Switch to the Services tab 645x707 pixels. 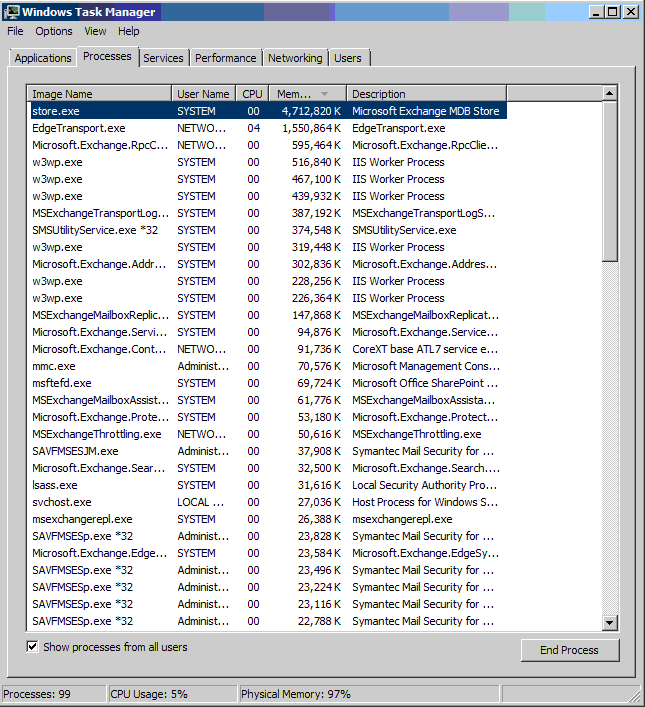(x=163, y=58)
